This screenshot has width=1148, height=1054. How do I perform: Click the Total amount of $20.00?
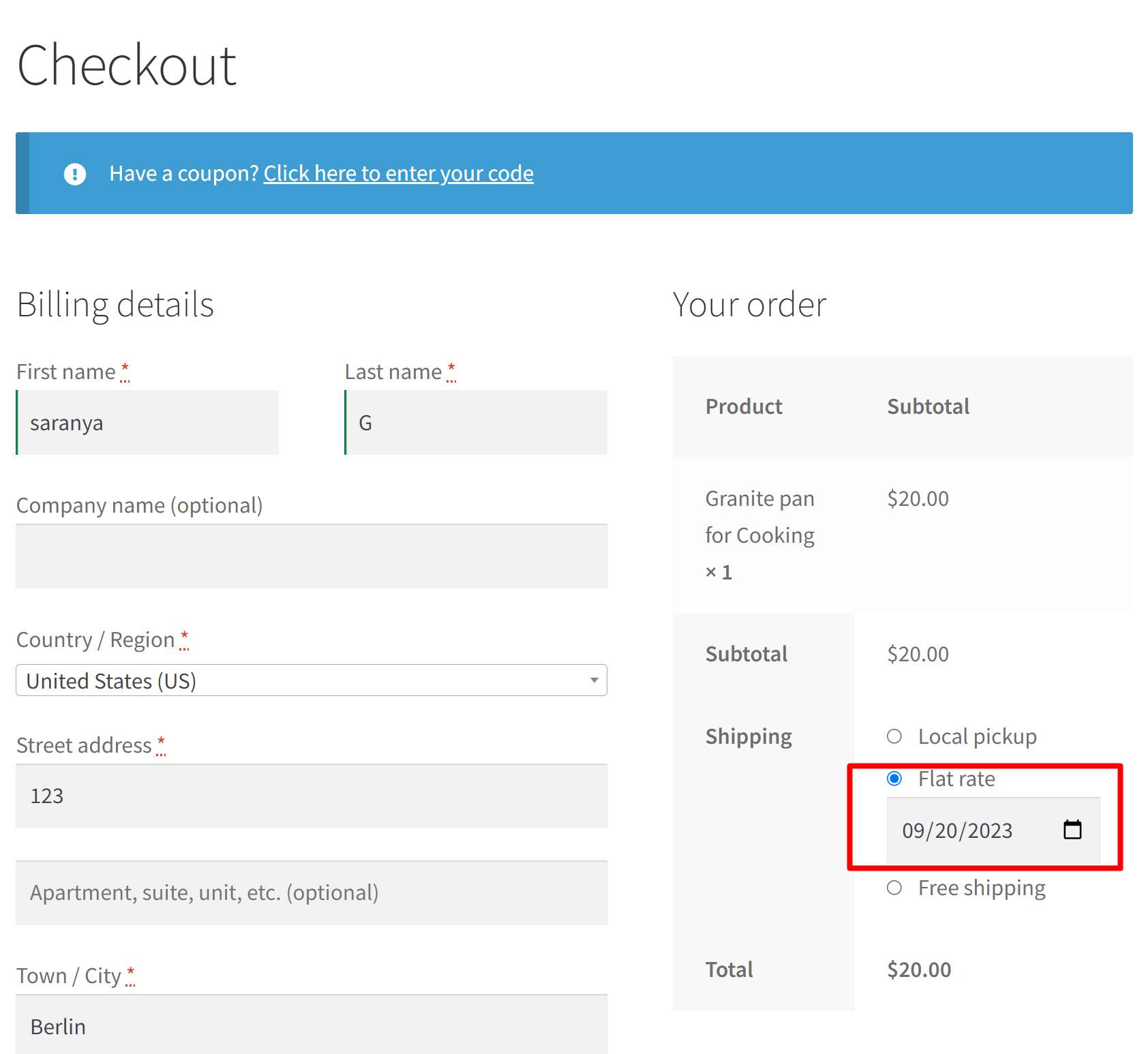[x=918, y=969]
